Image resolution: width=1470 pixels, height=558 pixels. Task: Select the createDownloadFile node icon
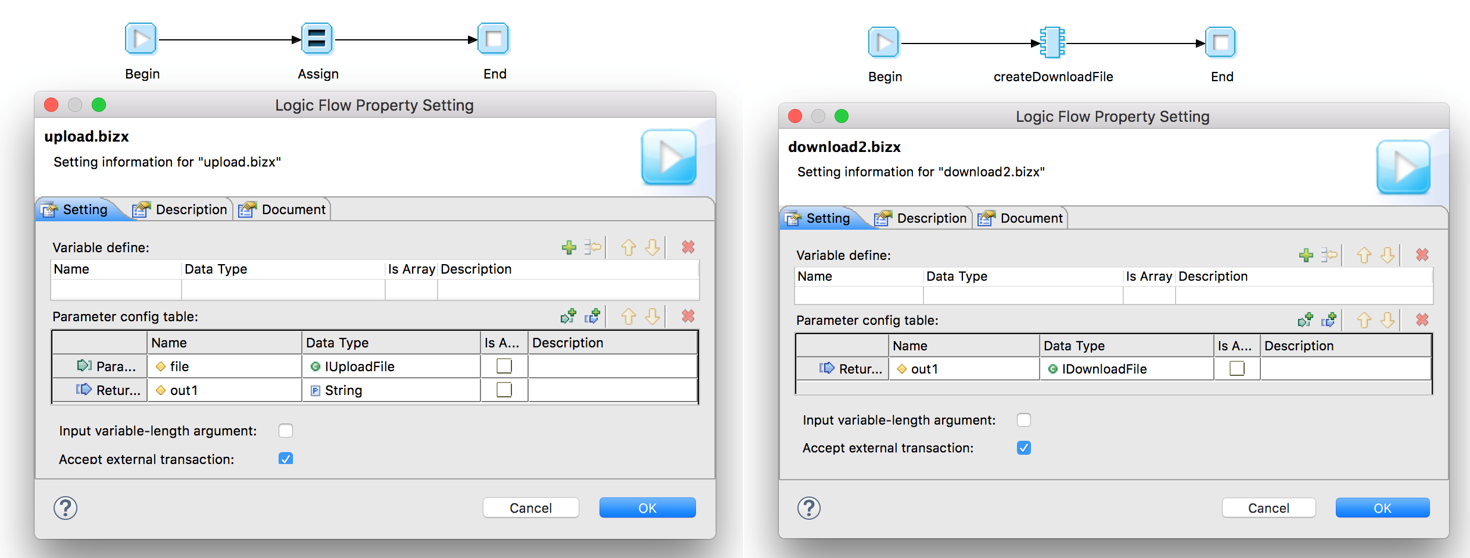click(x=1052, y=42)
